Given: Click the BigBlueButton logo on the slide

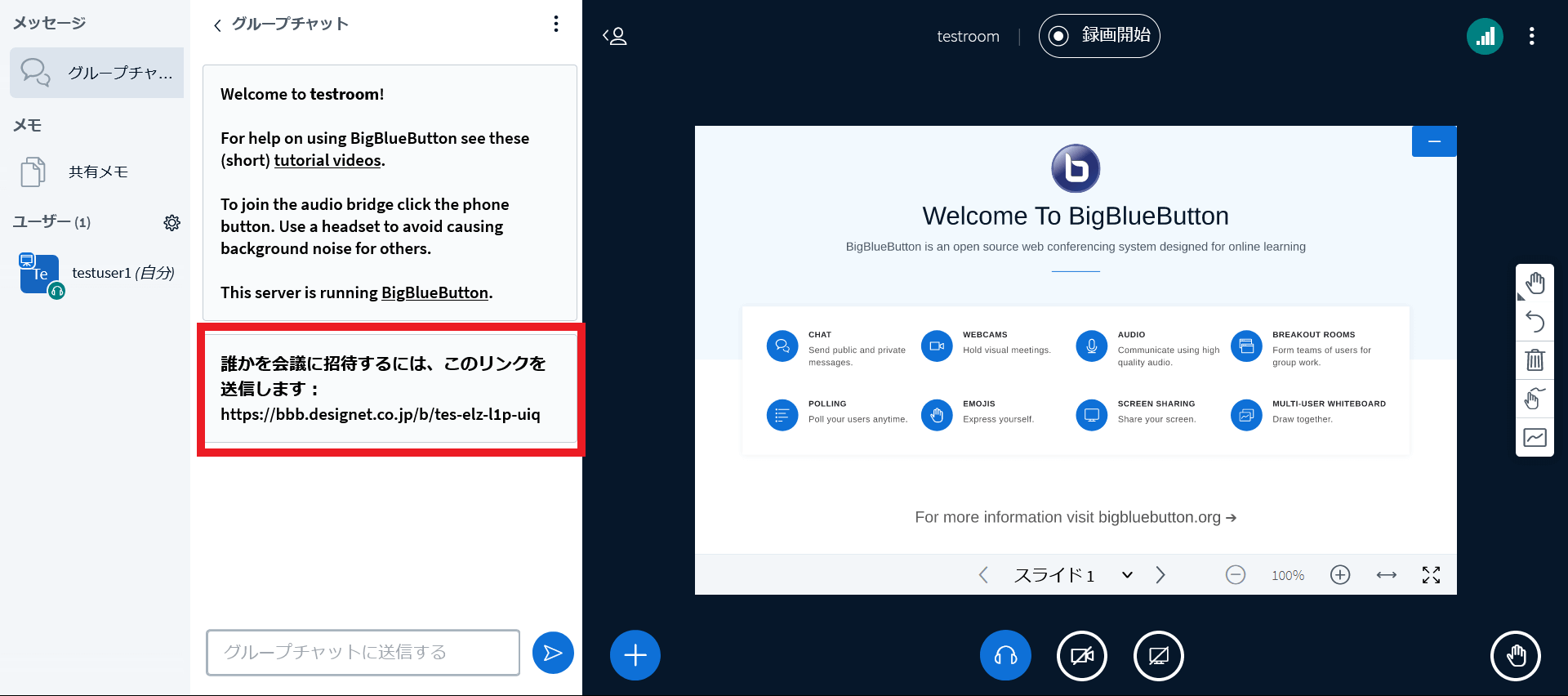Looking at the screenshot, I should click(x=1076, y=168).
